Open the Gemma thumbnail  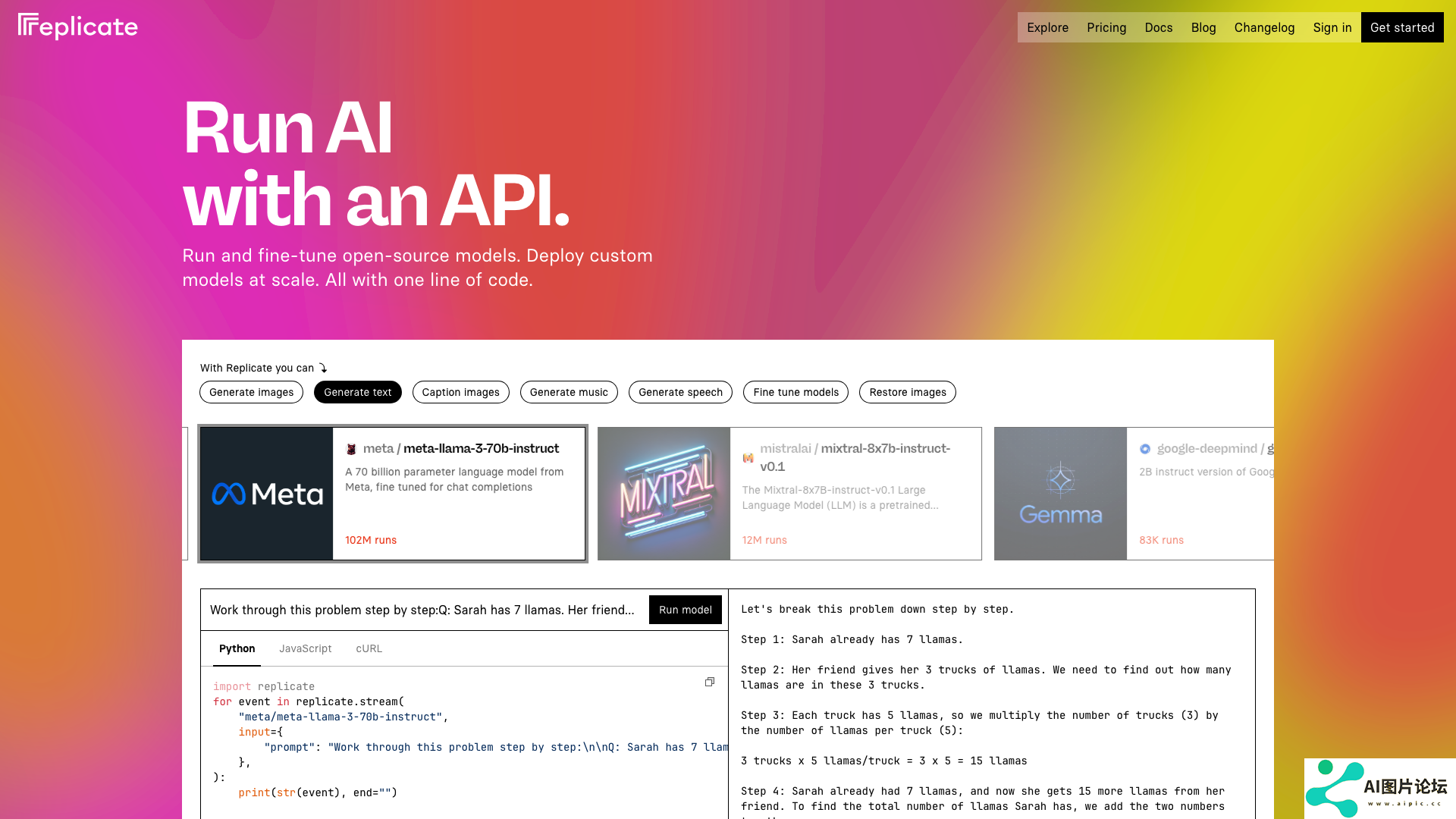point(1061,494)
